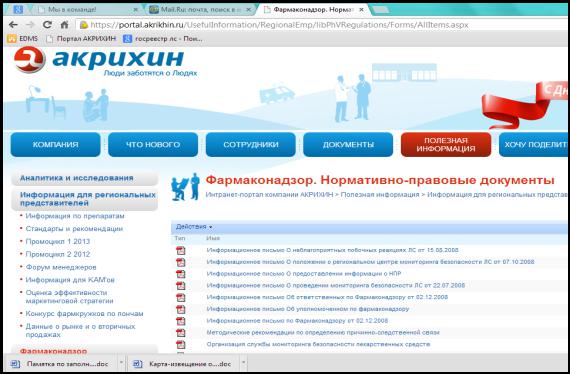Click the browser Back arrow
Screen dimensions: 570x374
tap(13, 25)
